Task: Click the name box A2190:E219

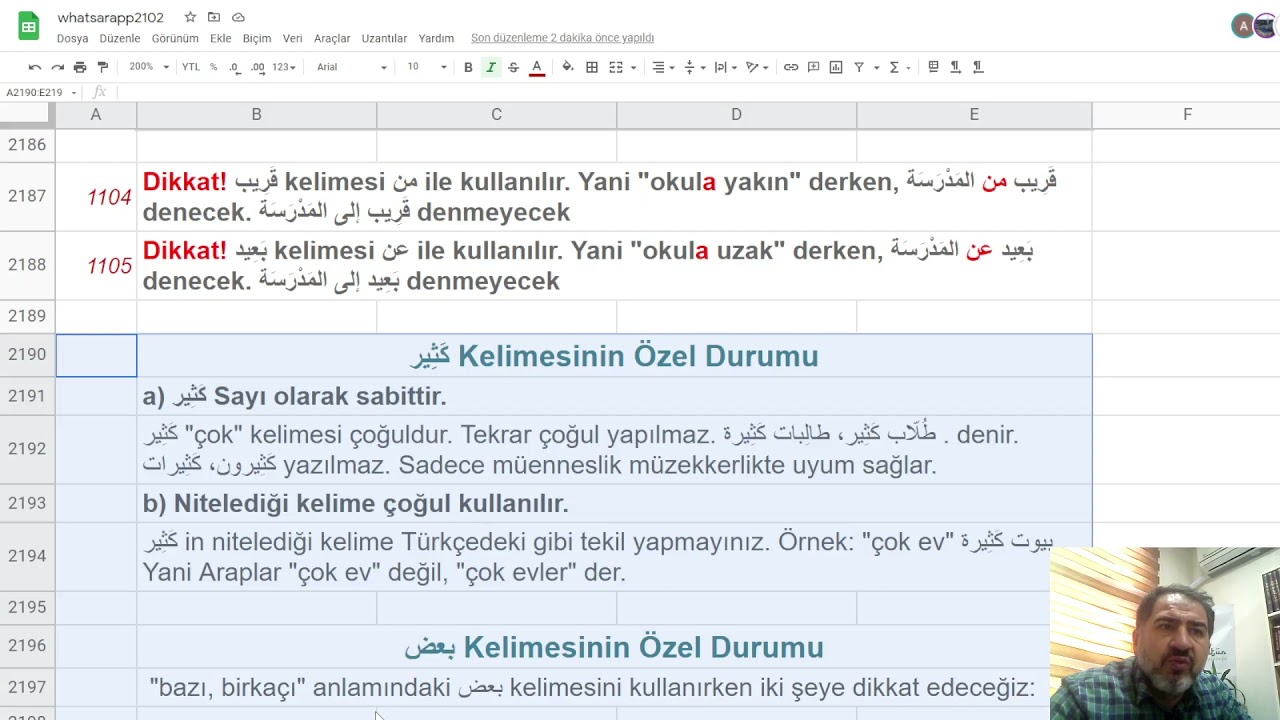Action: click(x=40, y=92)
